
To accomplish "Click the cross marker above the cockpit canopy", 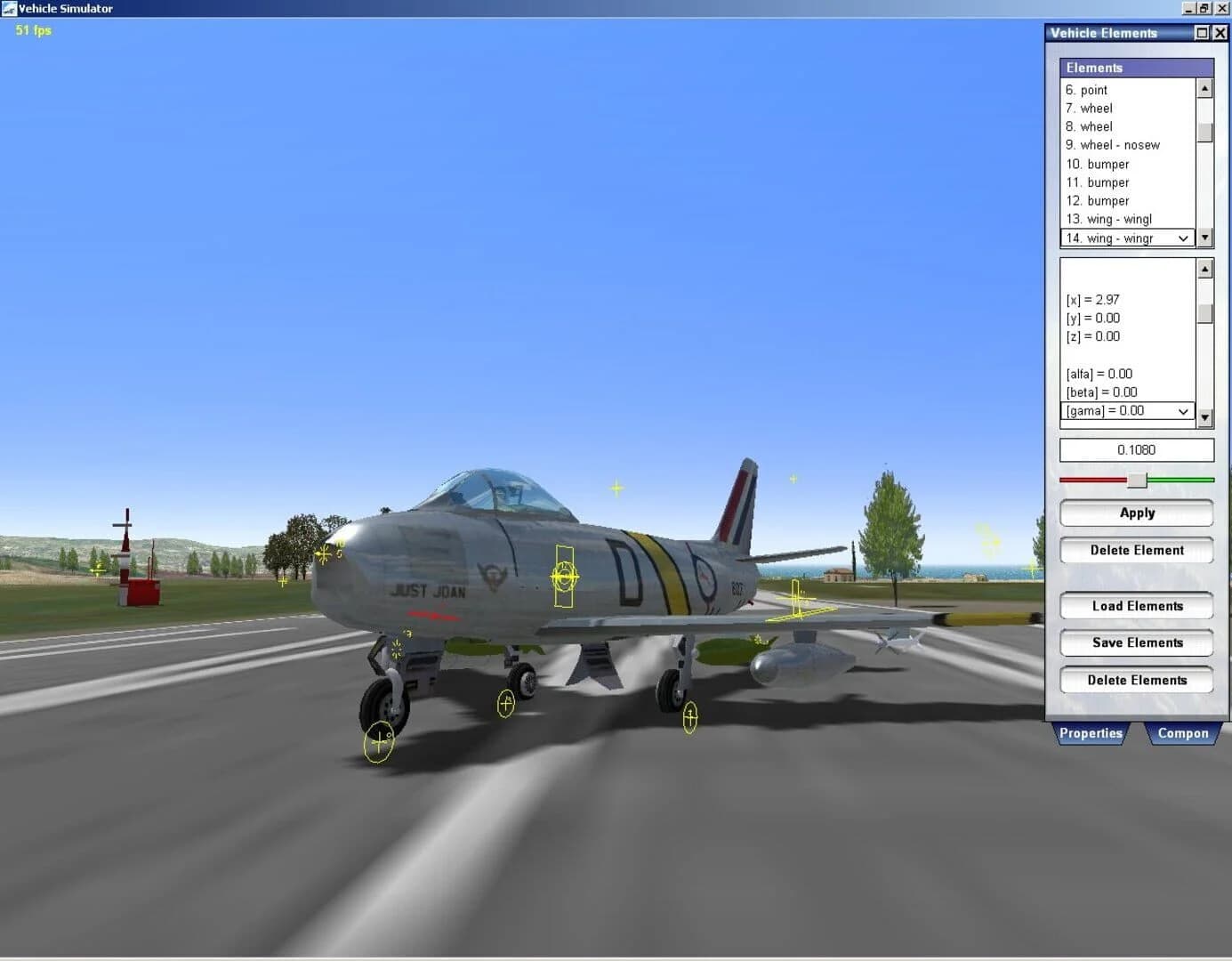I will click(616, 488).
